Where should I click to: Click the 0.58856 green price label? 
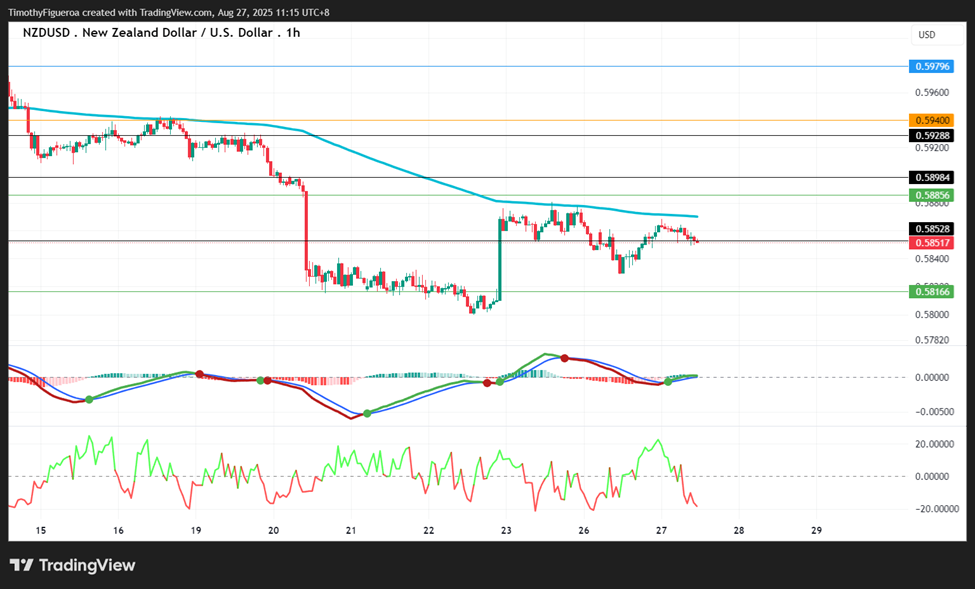(x=931, y=195)
